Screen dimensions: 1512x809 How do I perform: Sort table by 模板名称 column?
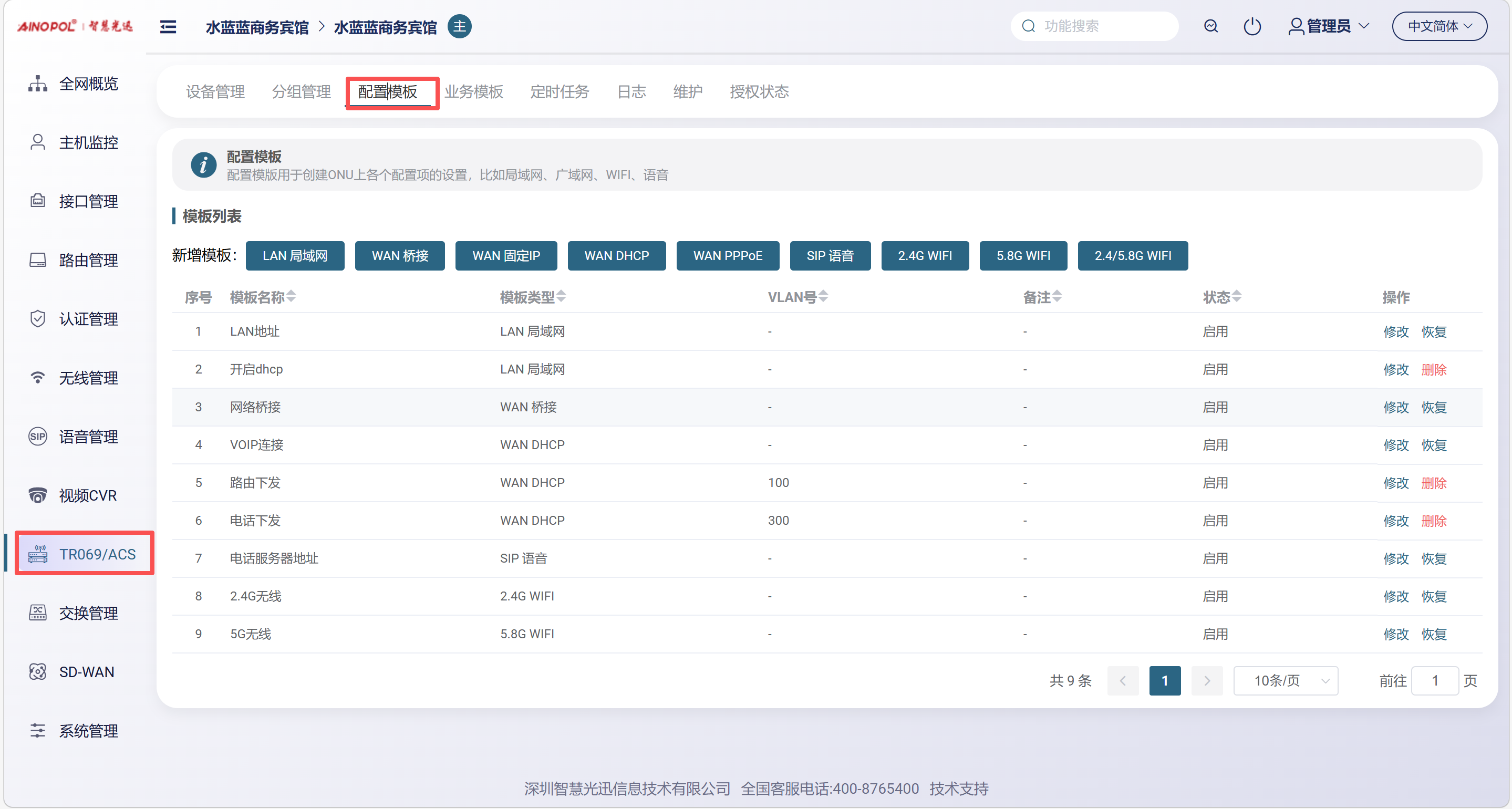coord(291,297)
